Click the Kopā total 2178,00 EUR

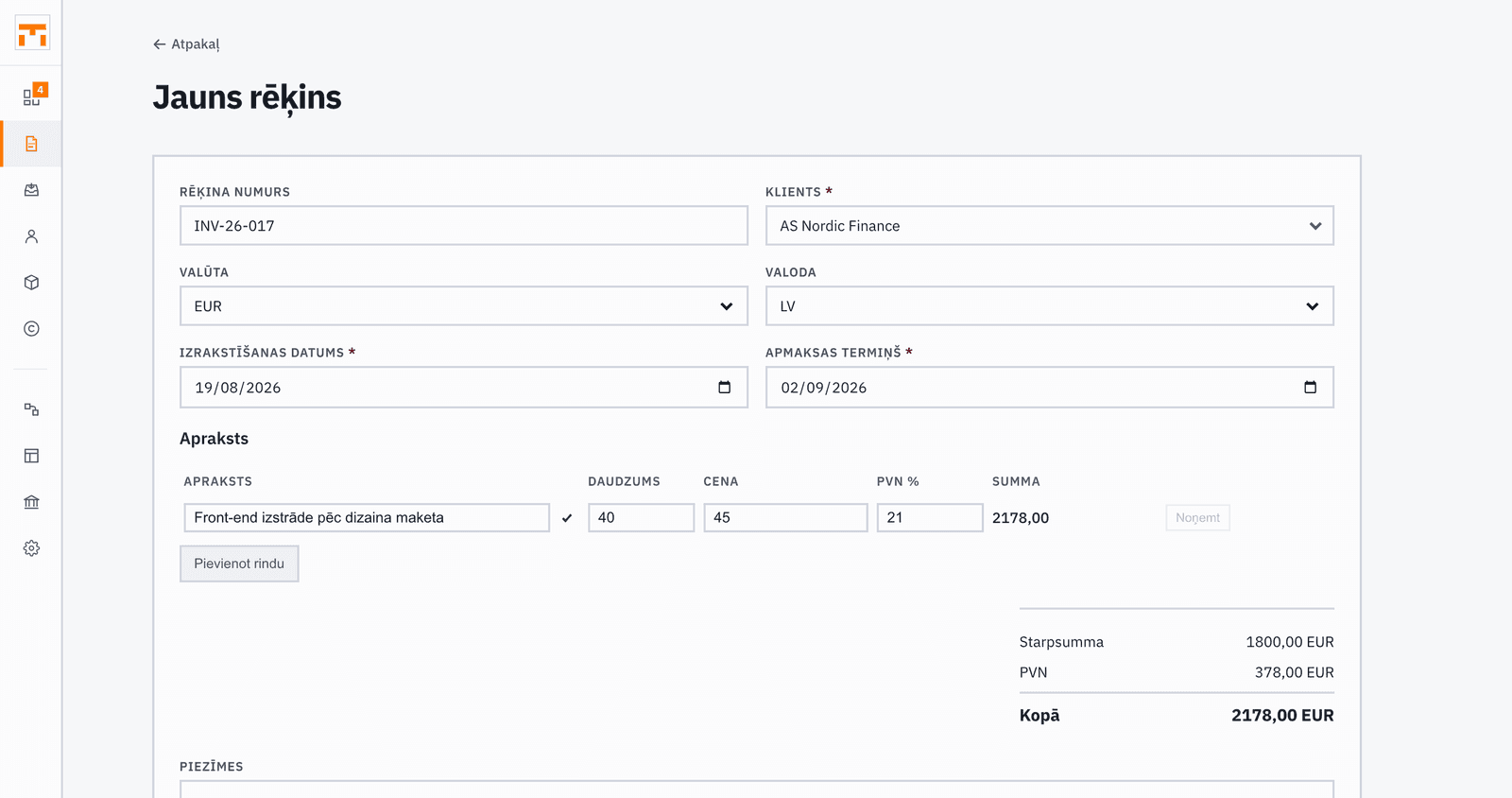click(1282, 716)
